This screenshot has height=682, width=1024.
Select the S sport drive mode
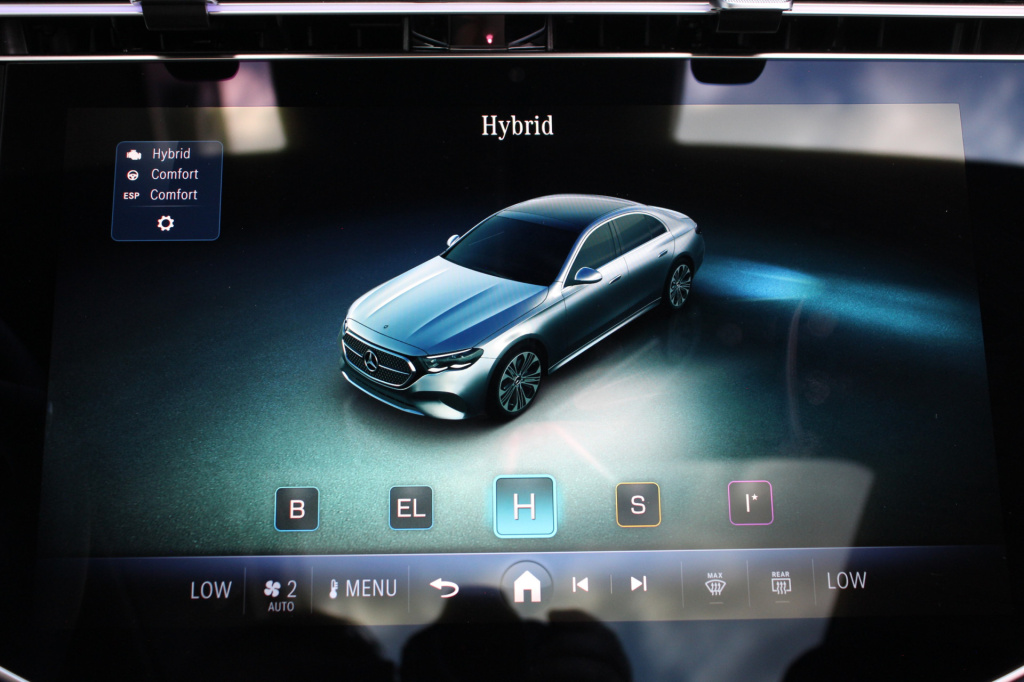[x=638, y=504]
